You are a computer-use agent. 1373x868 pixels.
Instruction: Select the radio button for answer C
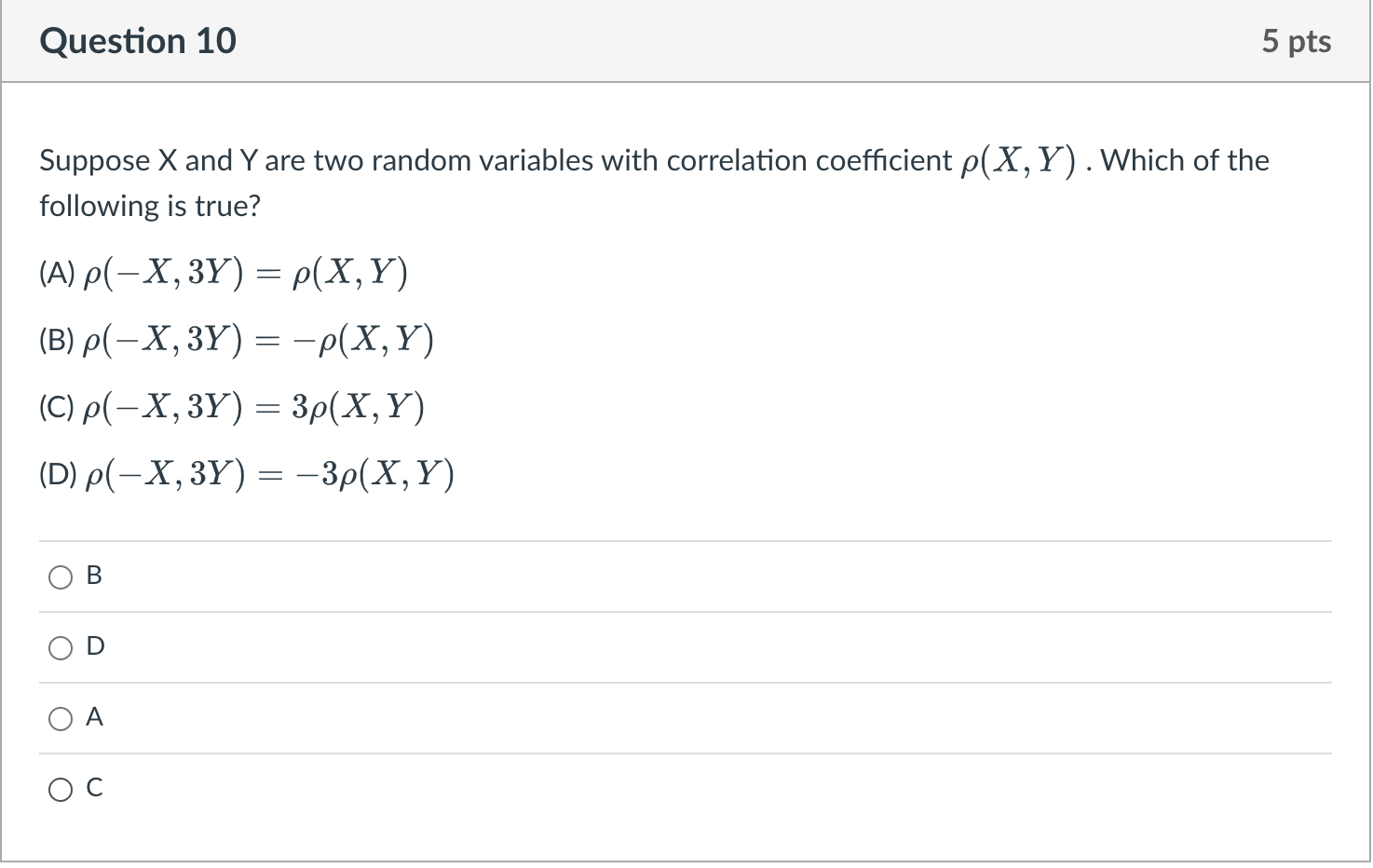[x=61, y=789]
